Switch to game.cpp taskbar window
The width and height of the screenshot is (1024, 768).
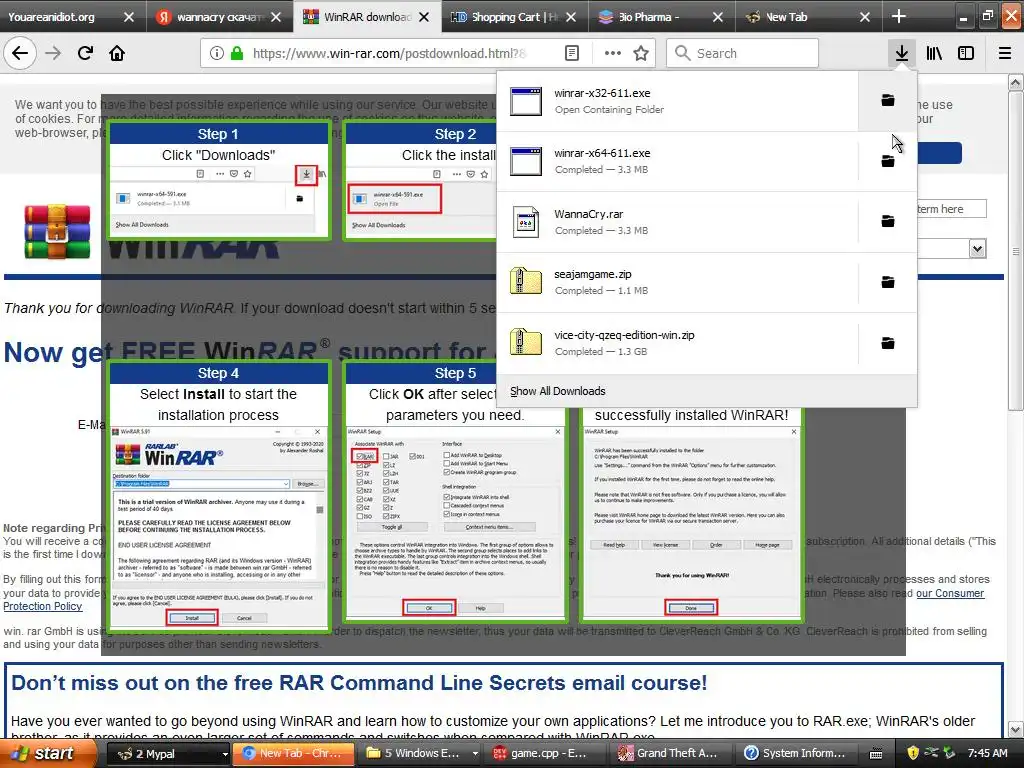tap(546, 753)
